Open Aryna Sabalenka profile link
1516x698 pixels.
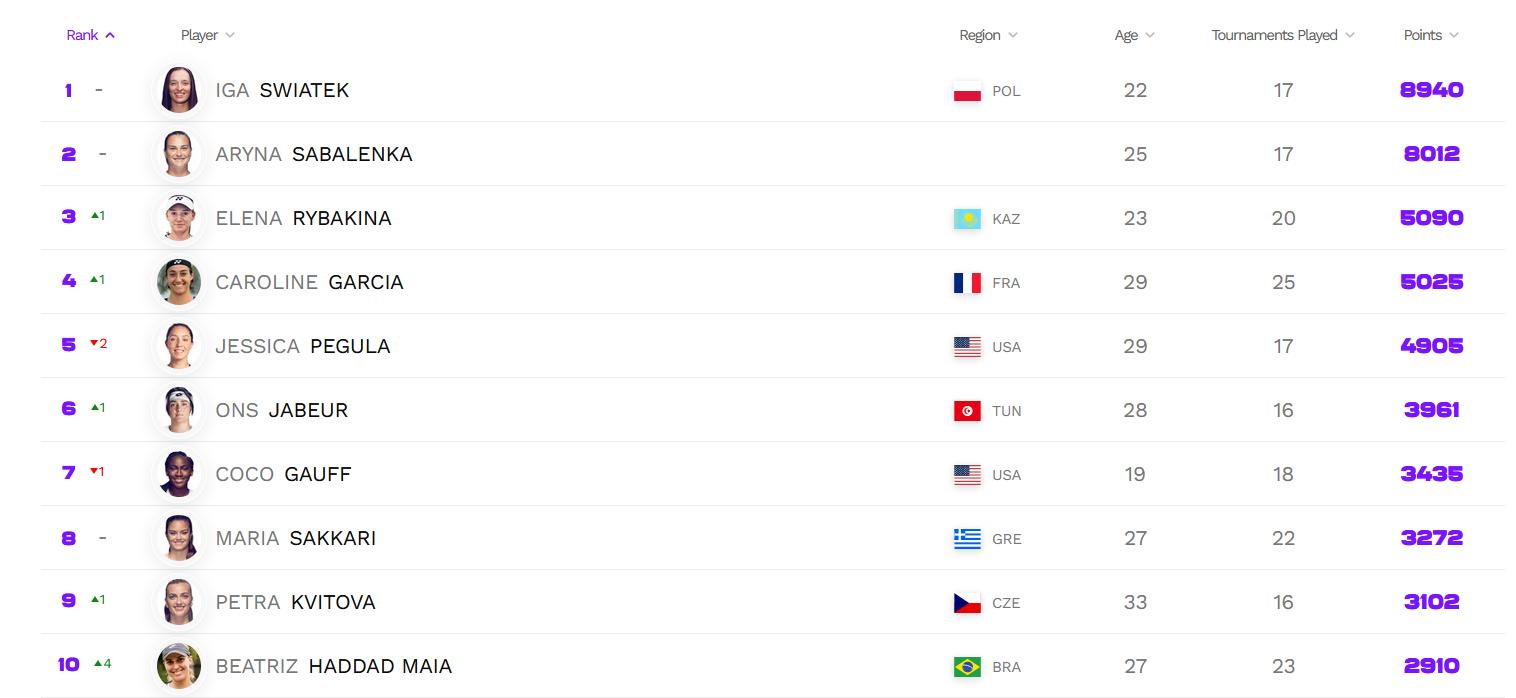pos(313,154)
